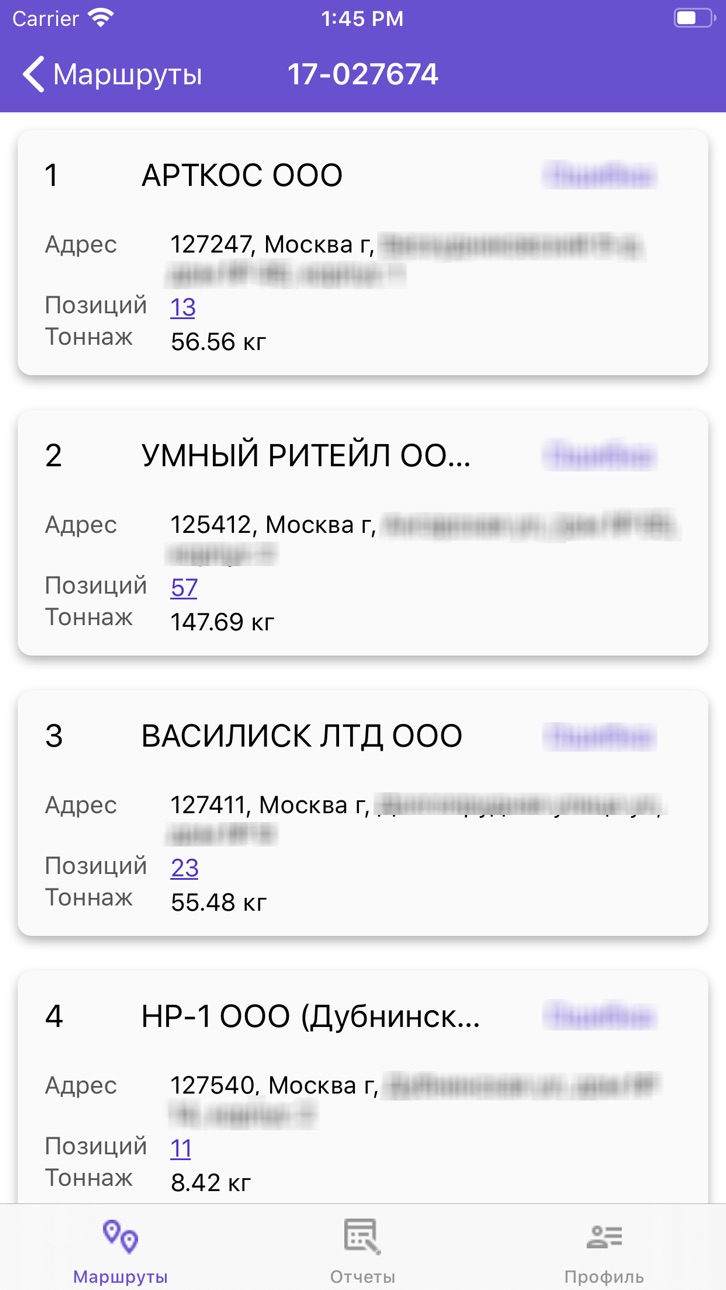Open the Профиль person icon
The width and height of the screenshot is (726, 1290).
[604, 1237]
